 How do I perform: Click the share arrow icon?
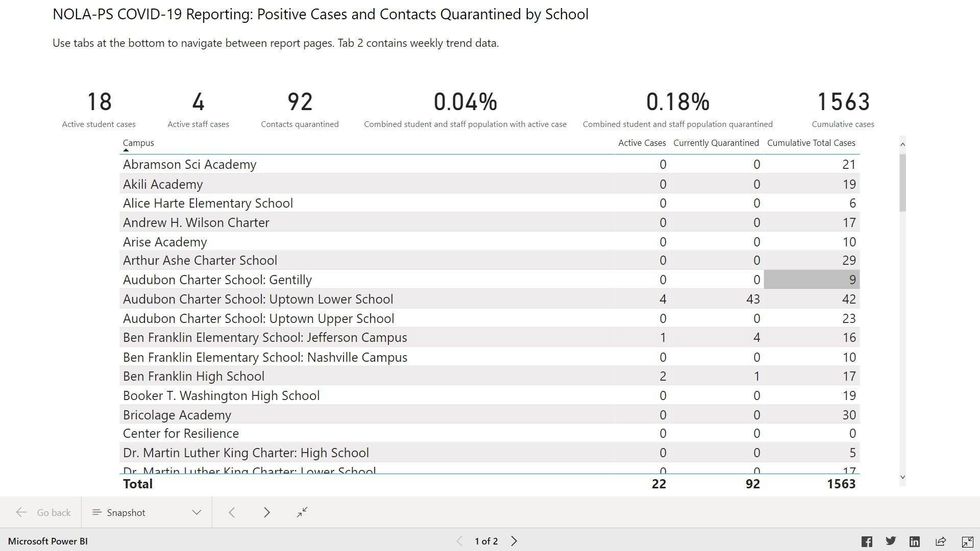coord(940,541)
